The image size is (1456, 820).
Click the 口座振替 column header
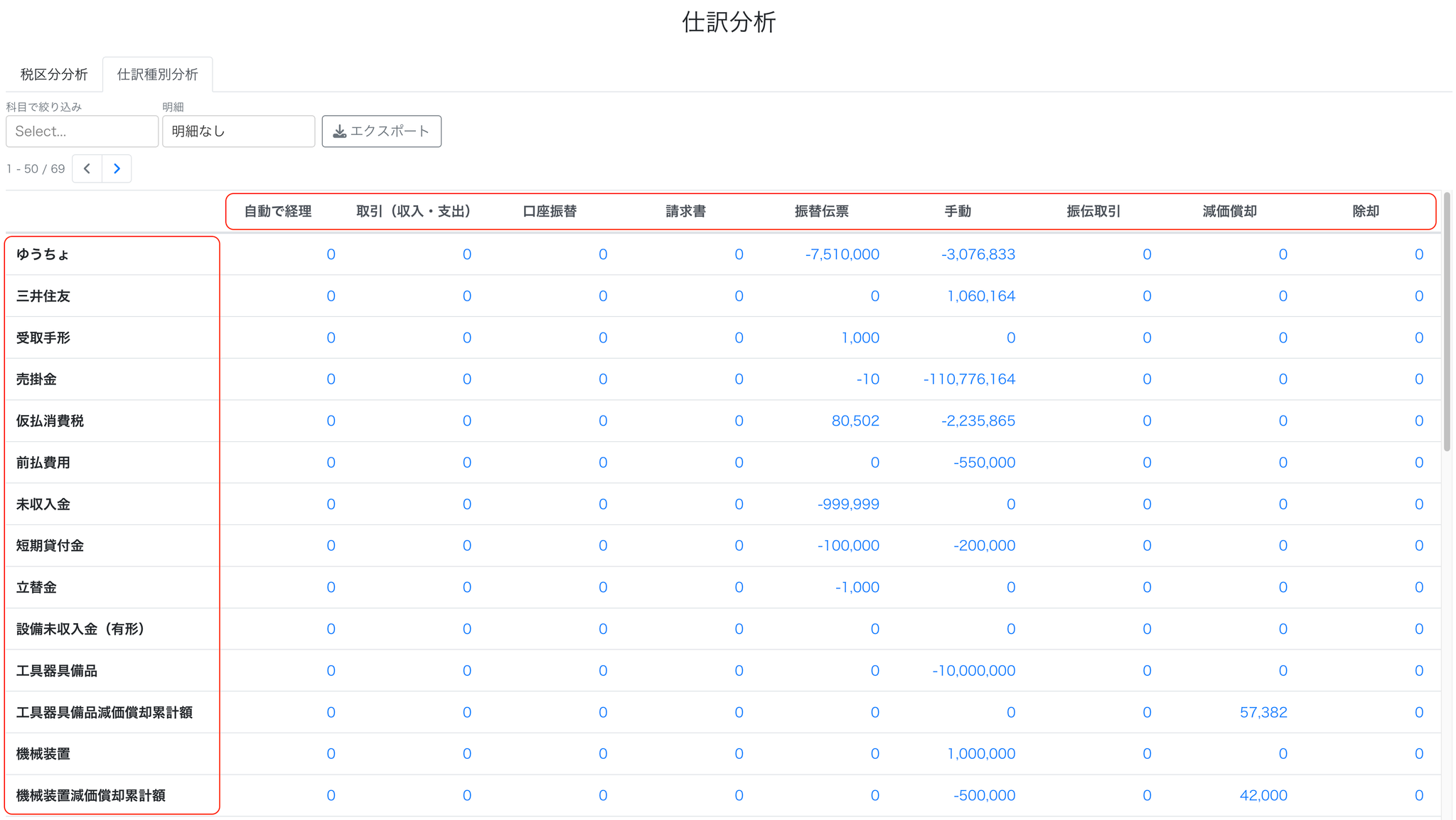550,212
